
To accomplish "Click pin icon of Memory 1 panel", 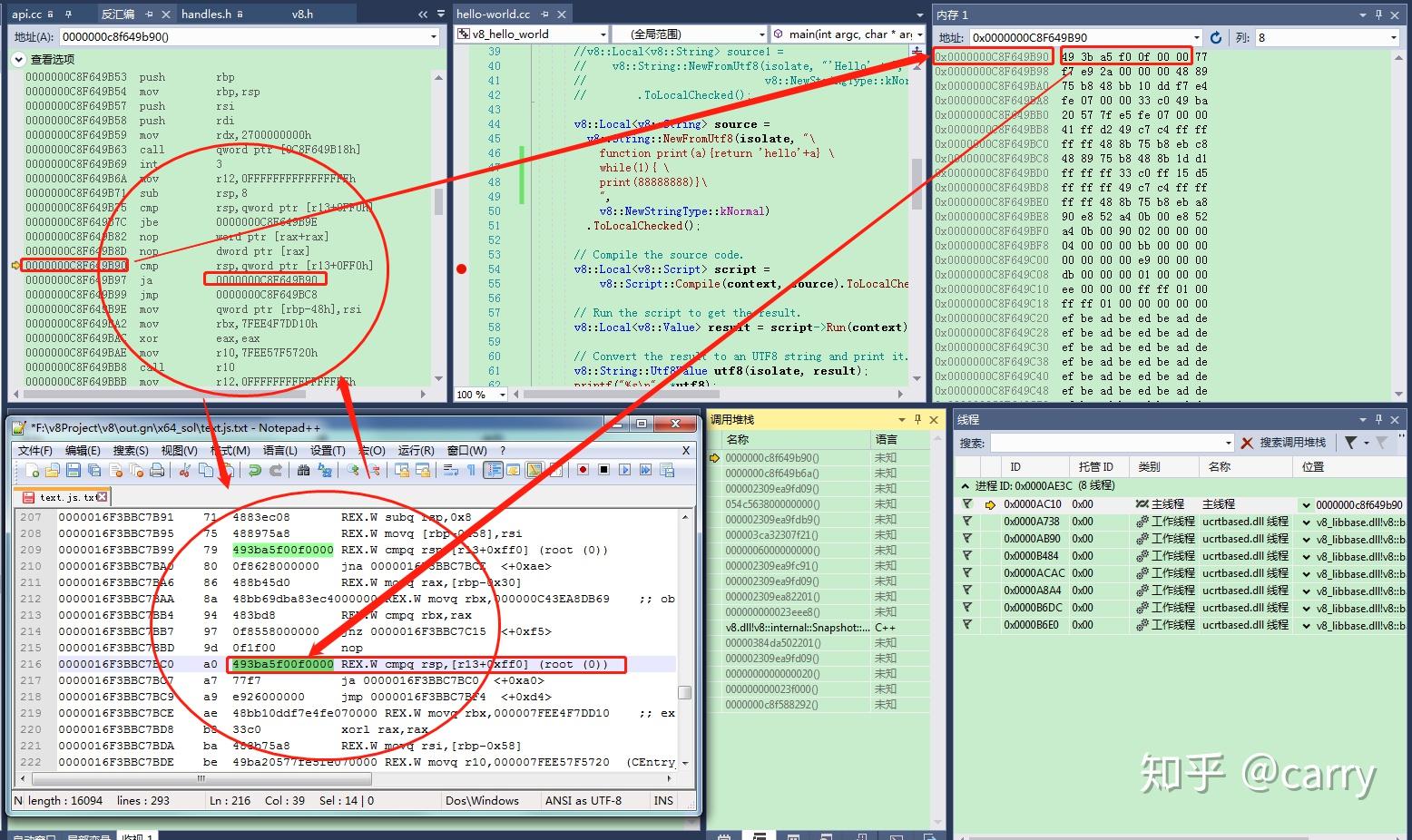I will [1378, 15].
